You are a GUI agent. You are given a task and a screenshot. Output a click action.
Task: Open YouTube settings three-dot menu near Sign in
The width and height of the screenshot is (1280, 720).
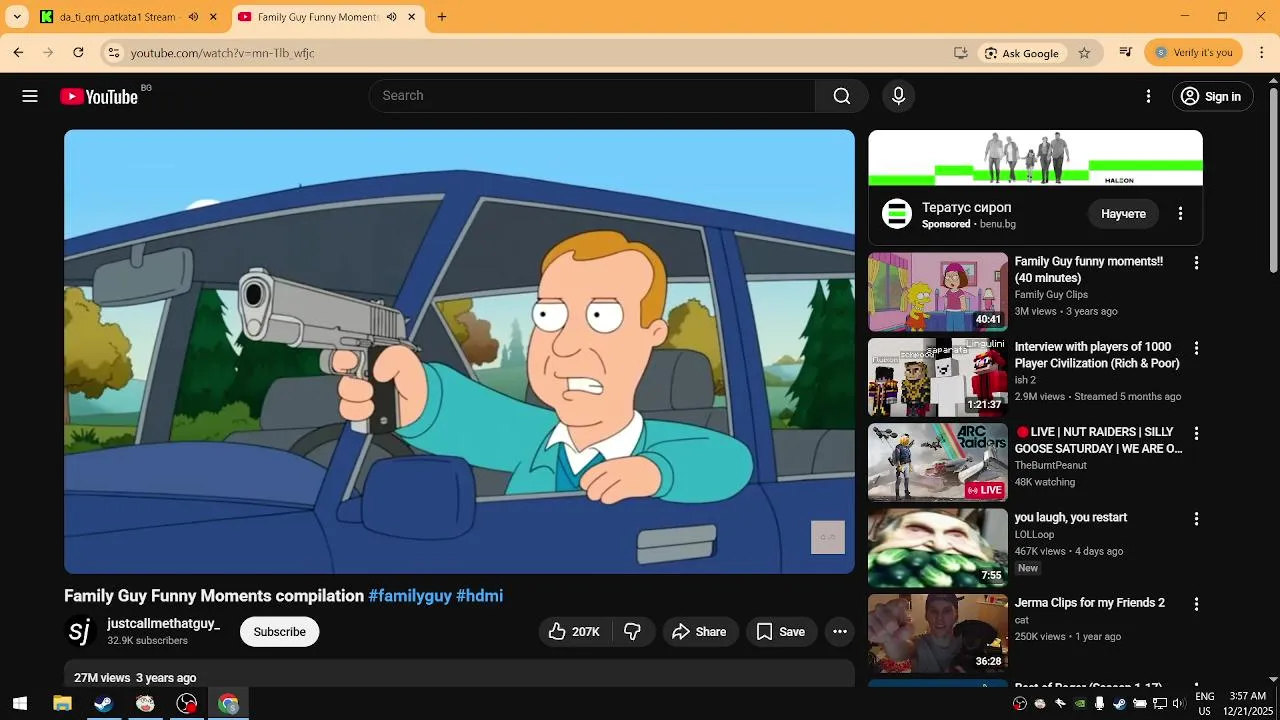pos(1148,96)
